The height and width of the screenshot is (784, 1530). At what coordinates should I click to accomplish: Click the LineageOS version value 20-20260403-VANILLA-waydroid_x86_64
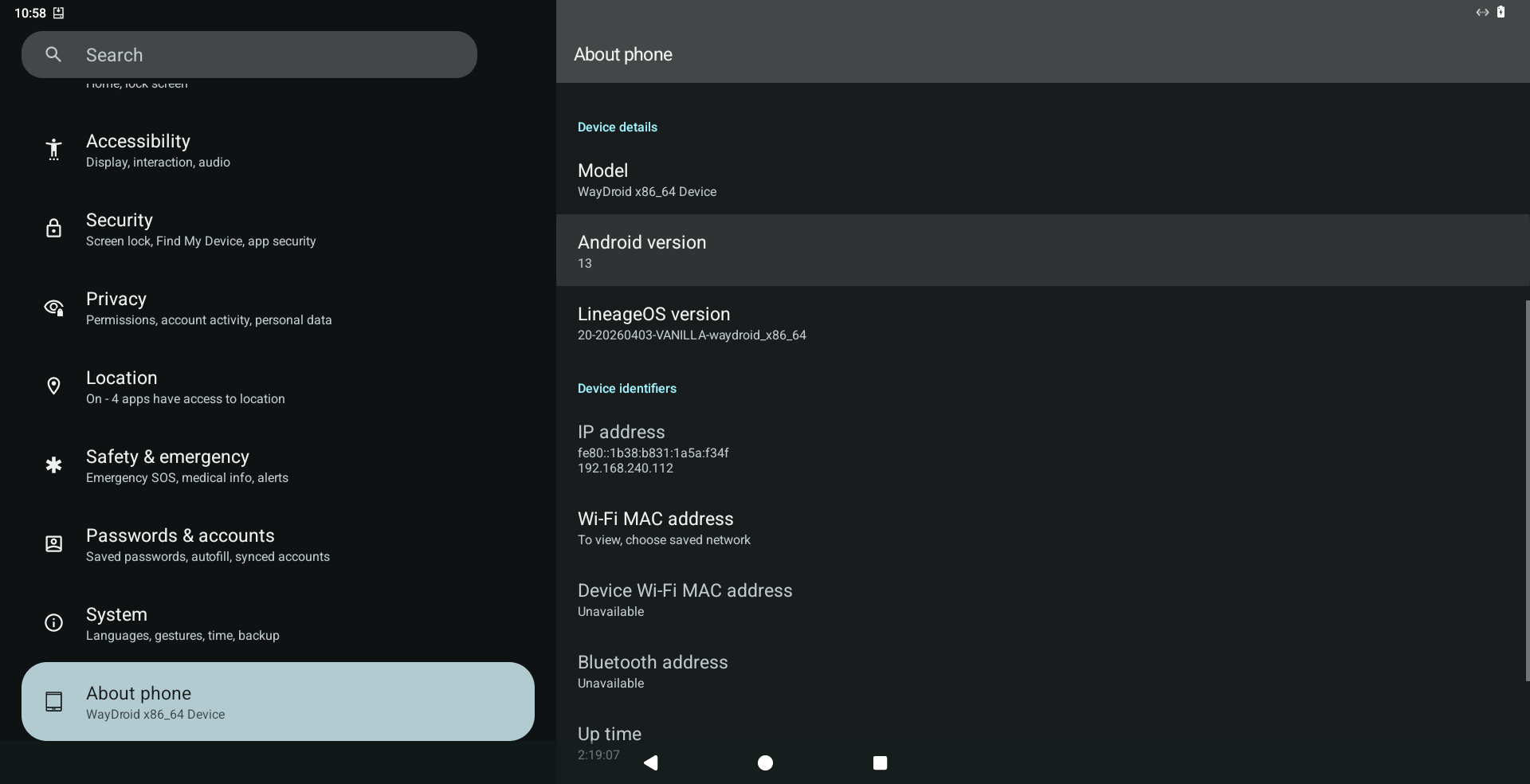click(692, 335)
